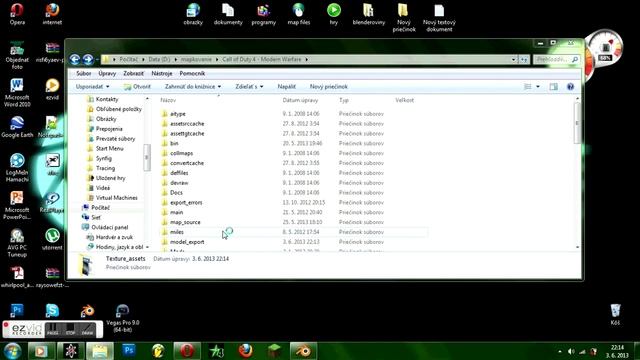Click the map files desktop icon
This screenshot has width=640, height=360.
click(x=299, y=14)
